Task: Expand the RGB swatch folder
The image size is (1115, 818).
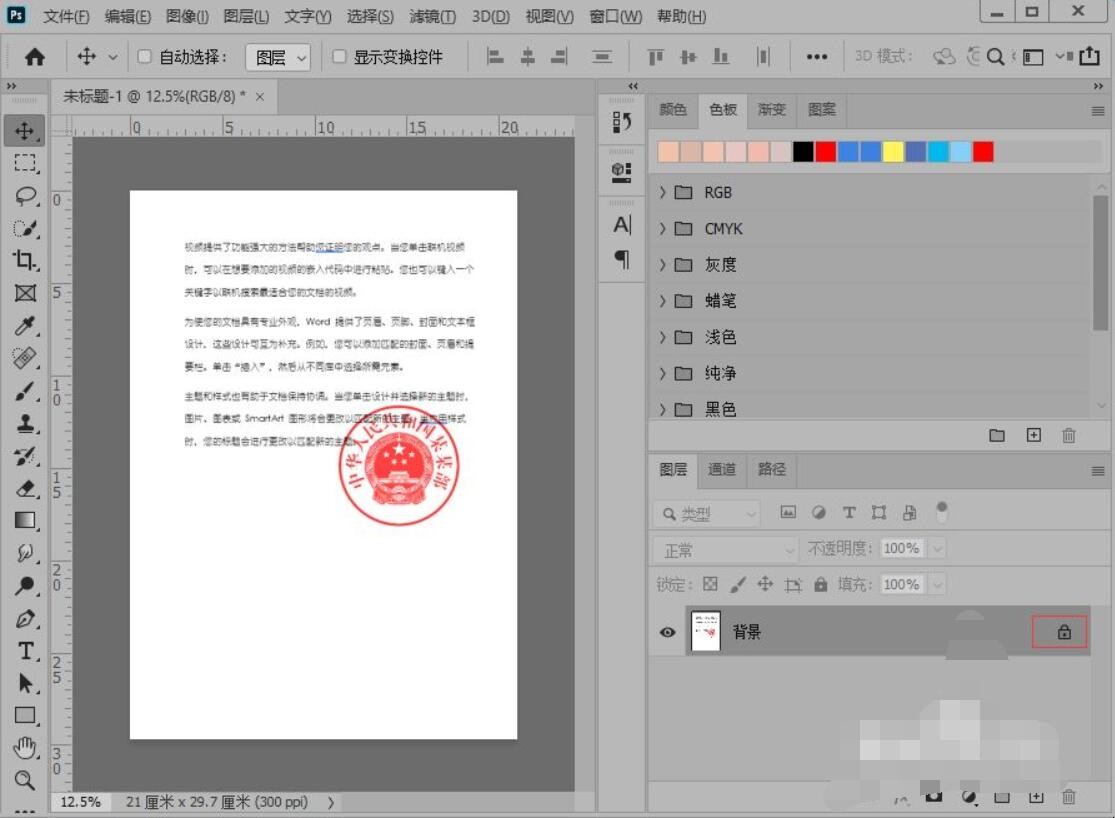Action: pyautogui.click(x=662, y=192)
